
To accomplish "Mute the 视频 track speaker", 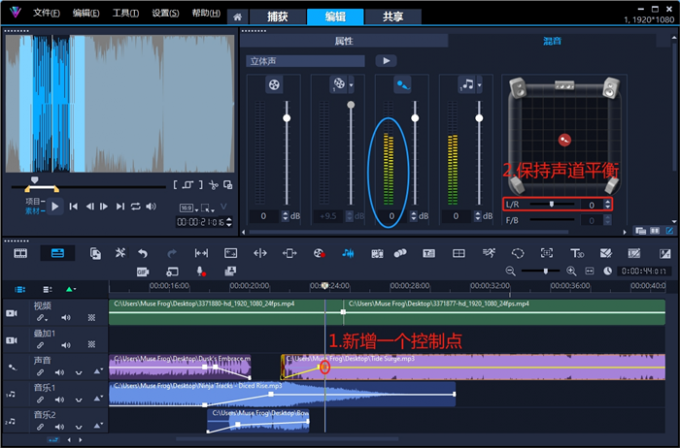I will [x=68, y=317].
